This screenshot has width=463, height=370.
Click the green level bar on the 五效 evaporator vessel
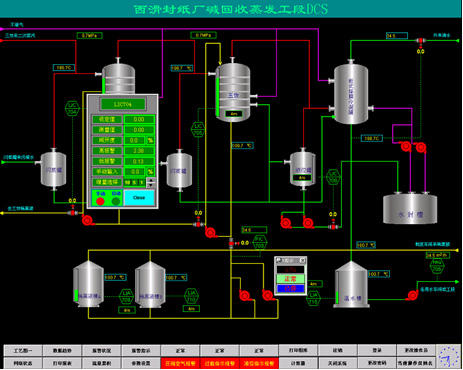(x=218, y=97)
